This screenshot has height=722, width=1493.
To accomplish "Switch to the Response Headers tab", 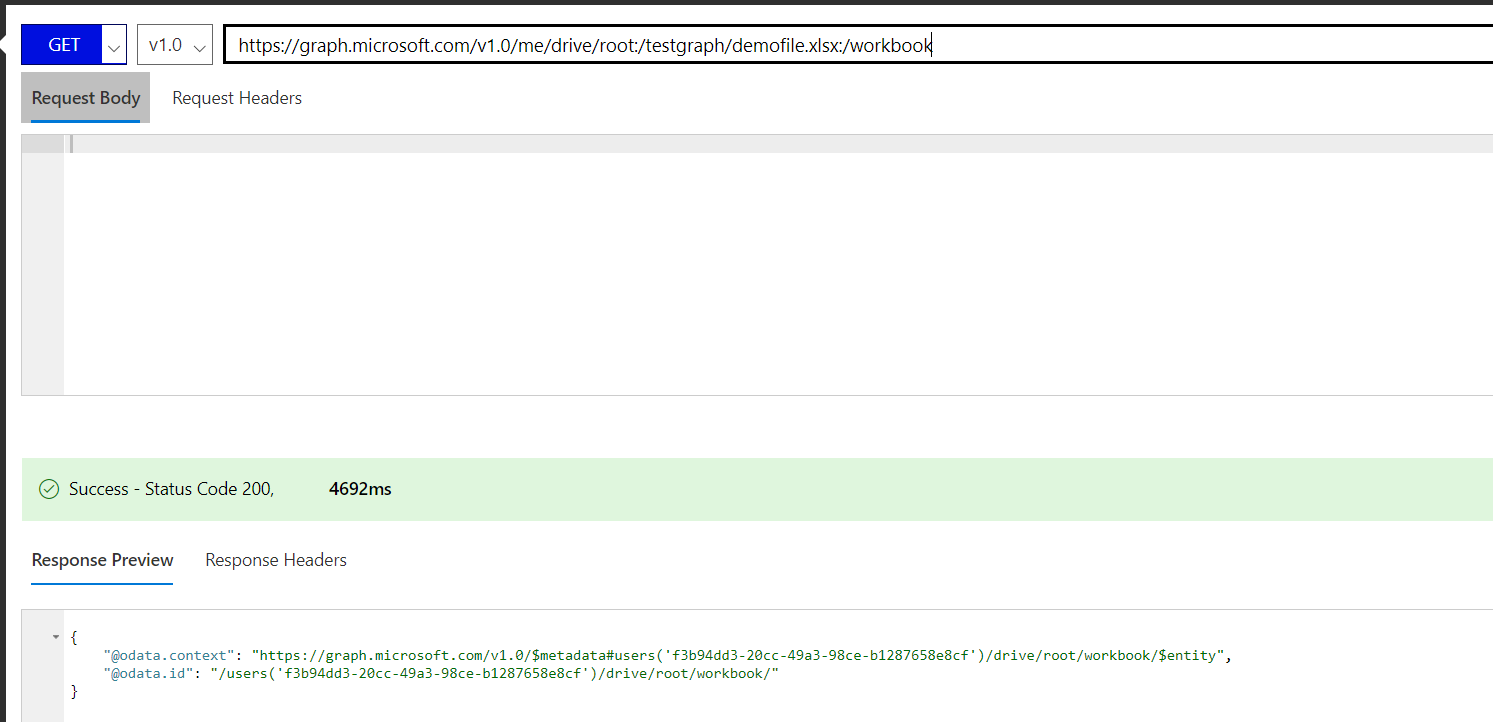I will coord(276,560).
